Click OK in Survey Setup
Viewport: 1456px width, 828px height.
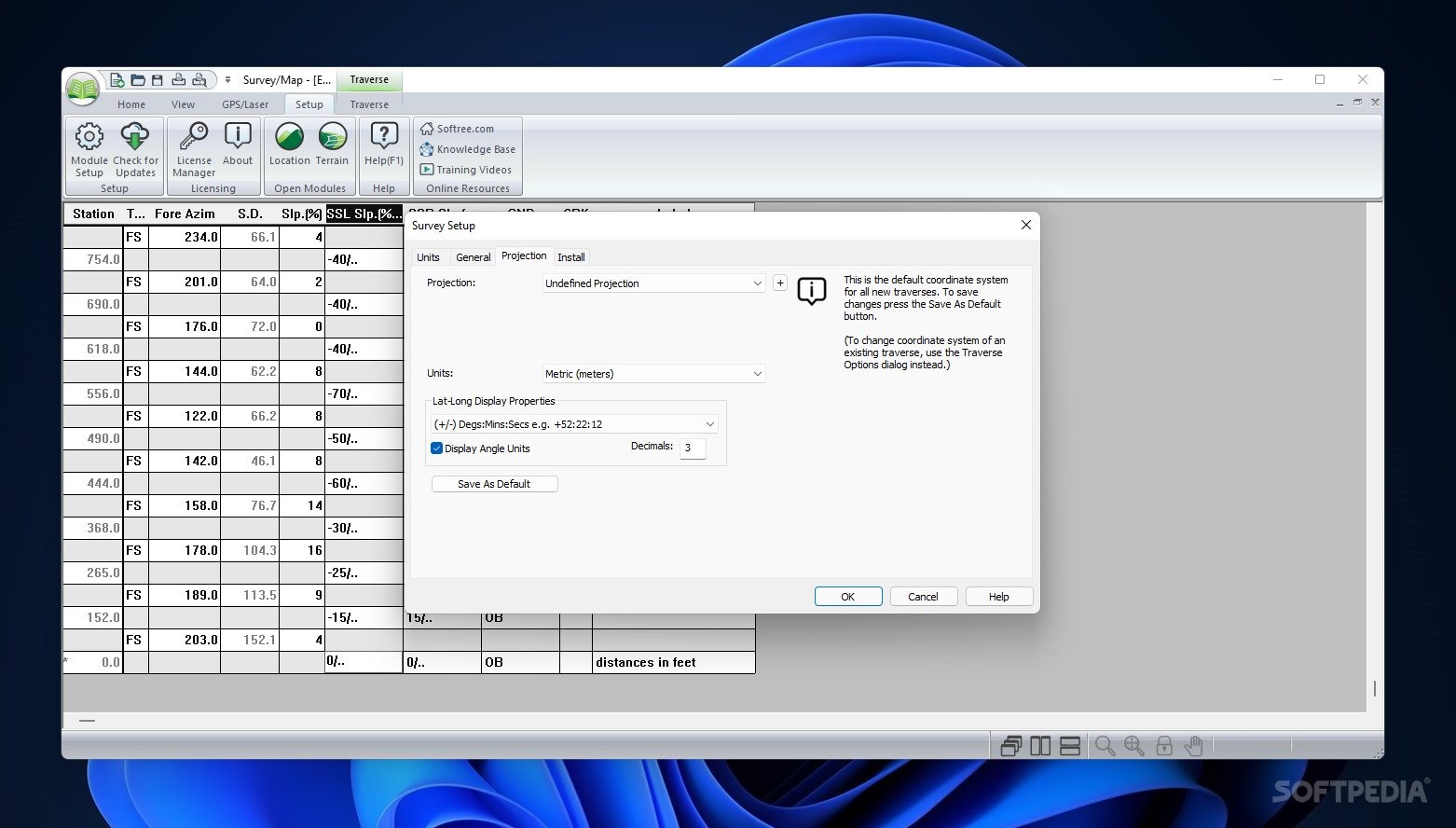click(x=848, y=597)
